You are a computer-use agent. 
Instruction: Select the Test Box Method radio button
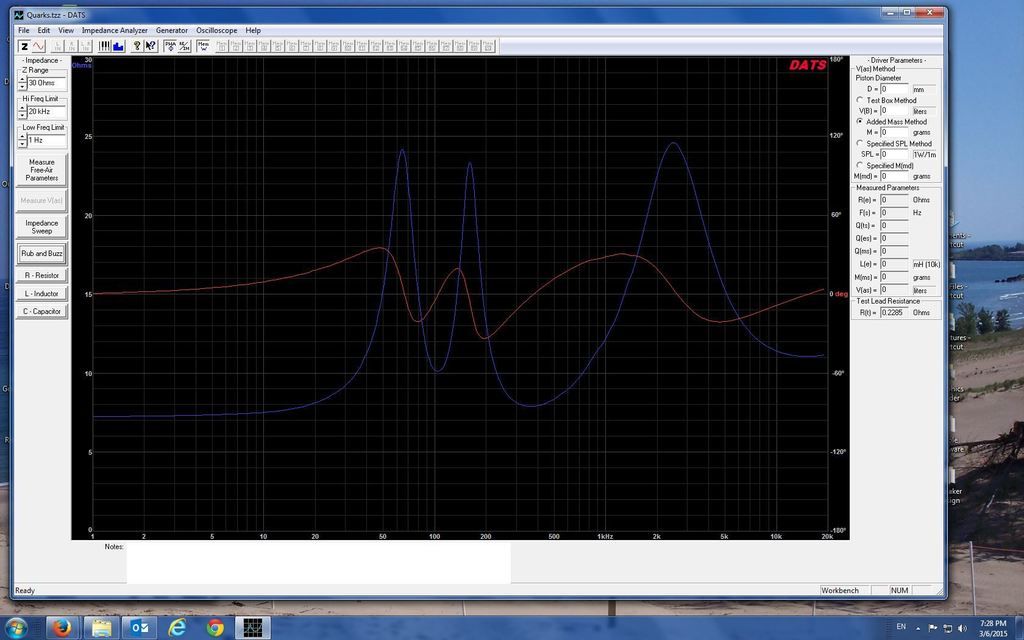point(859,100)
